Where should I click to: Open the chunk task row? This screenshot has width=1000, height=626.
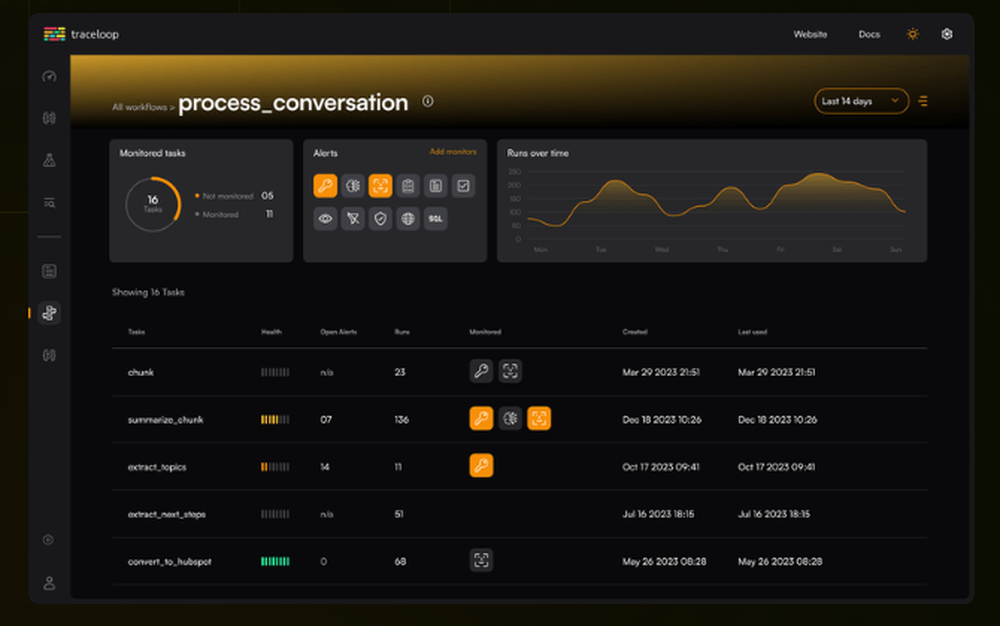pyautogui.click(x=519, y=372)
